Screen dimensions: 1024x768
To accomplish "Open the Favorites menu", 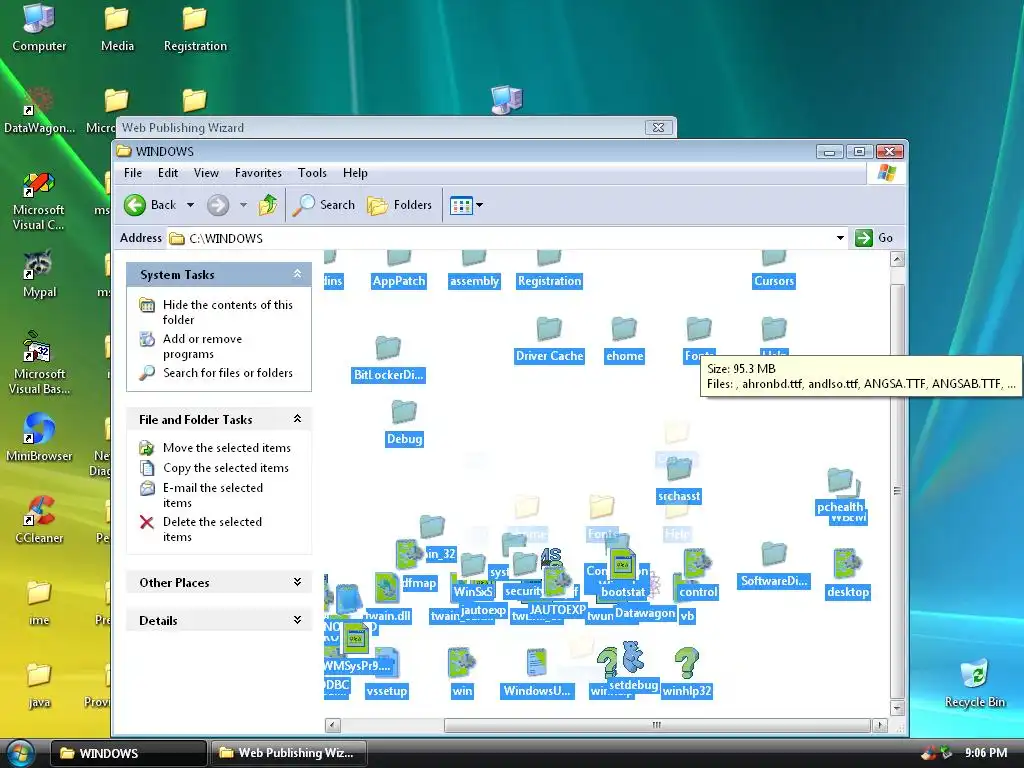I will (258, 173).
